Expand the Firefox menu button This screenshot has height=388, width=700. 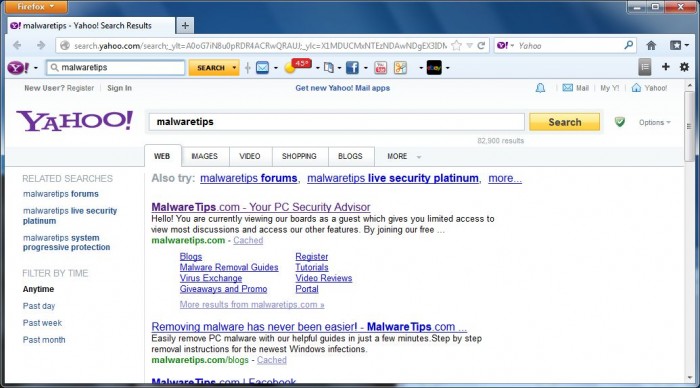click(x=36, y=6)
